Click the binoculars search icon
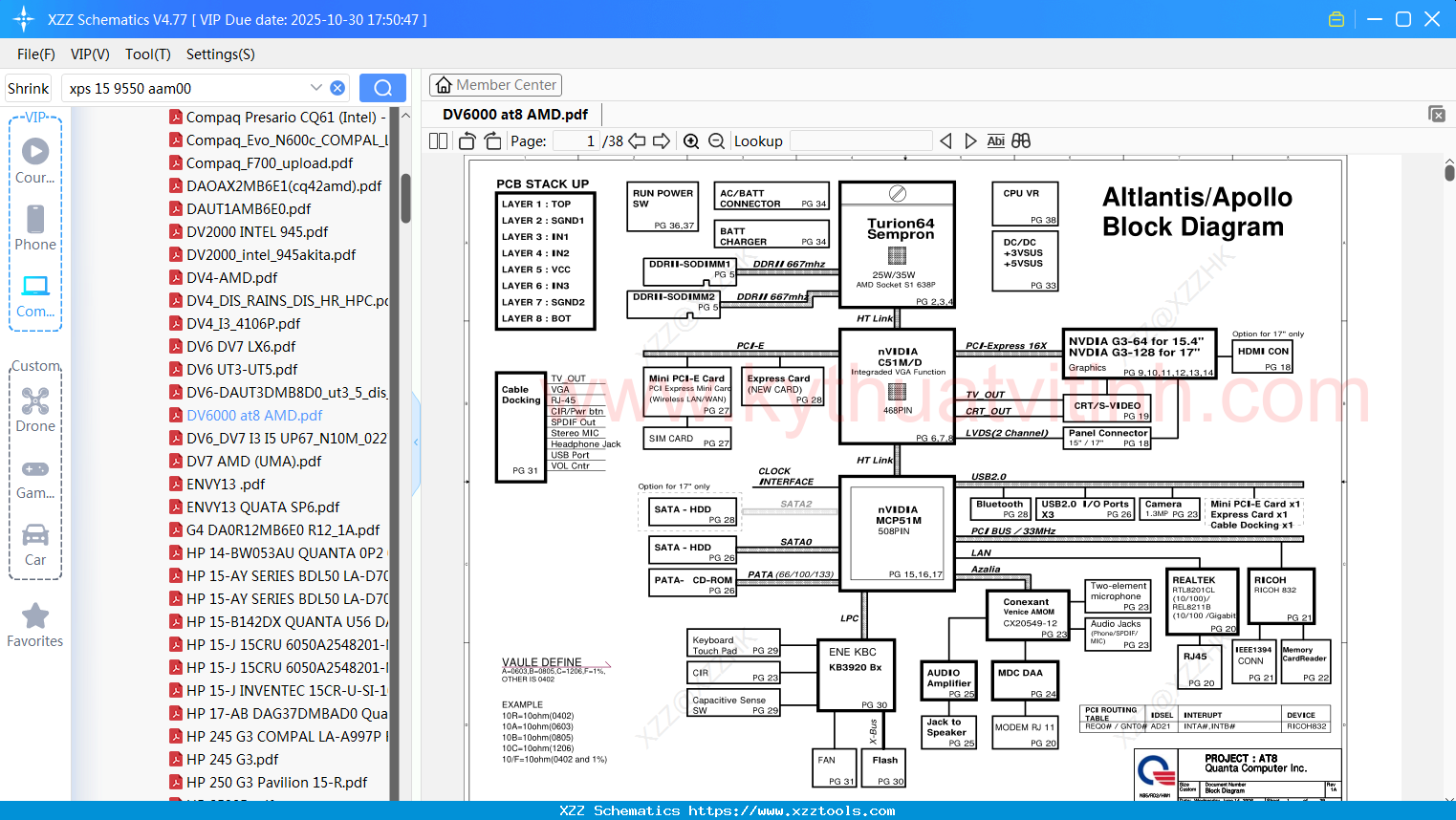Viewport: 1456px width, 820px height. click(x=1021, y=141)
